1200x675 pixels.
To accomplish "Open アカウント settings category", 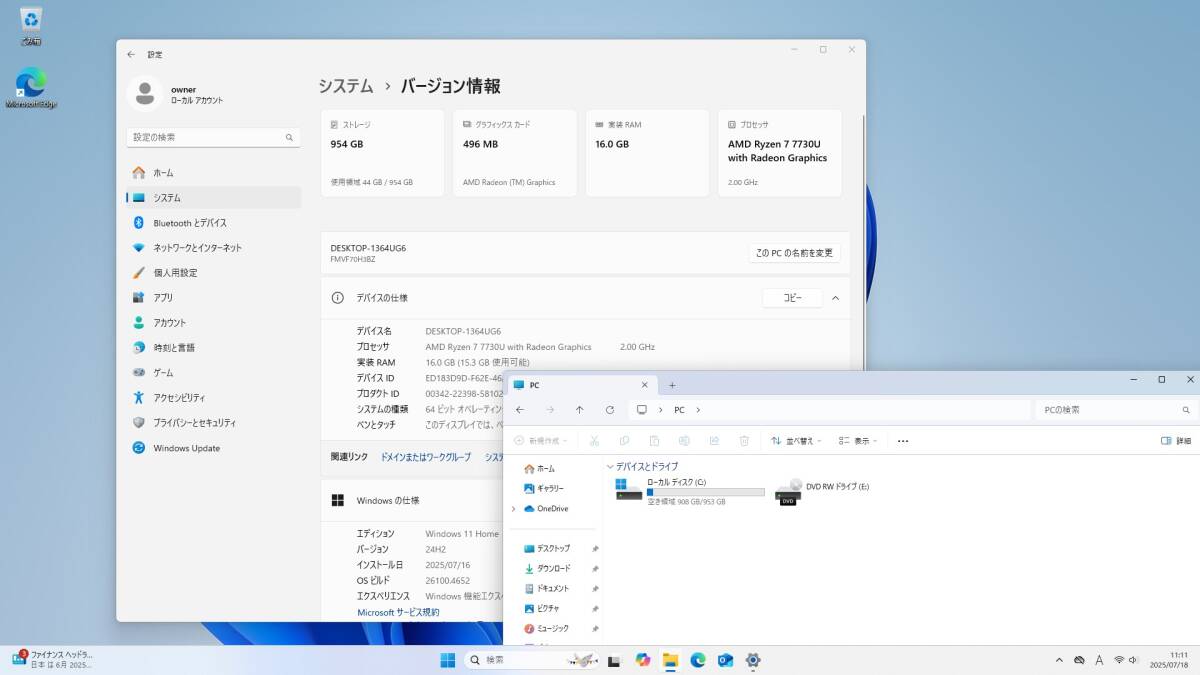I will (213, 323).
